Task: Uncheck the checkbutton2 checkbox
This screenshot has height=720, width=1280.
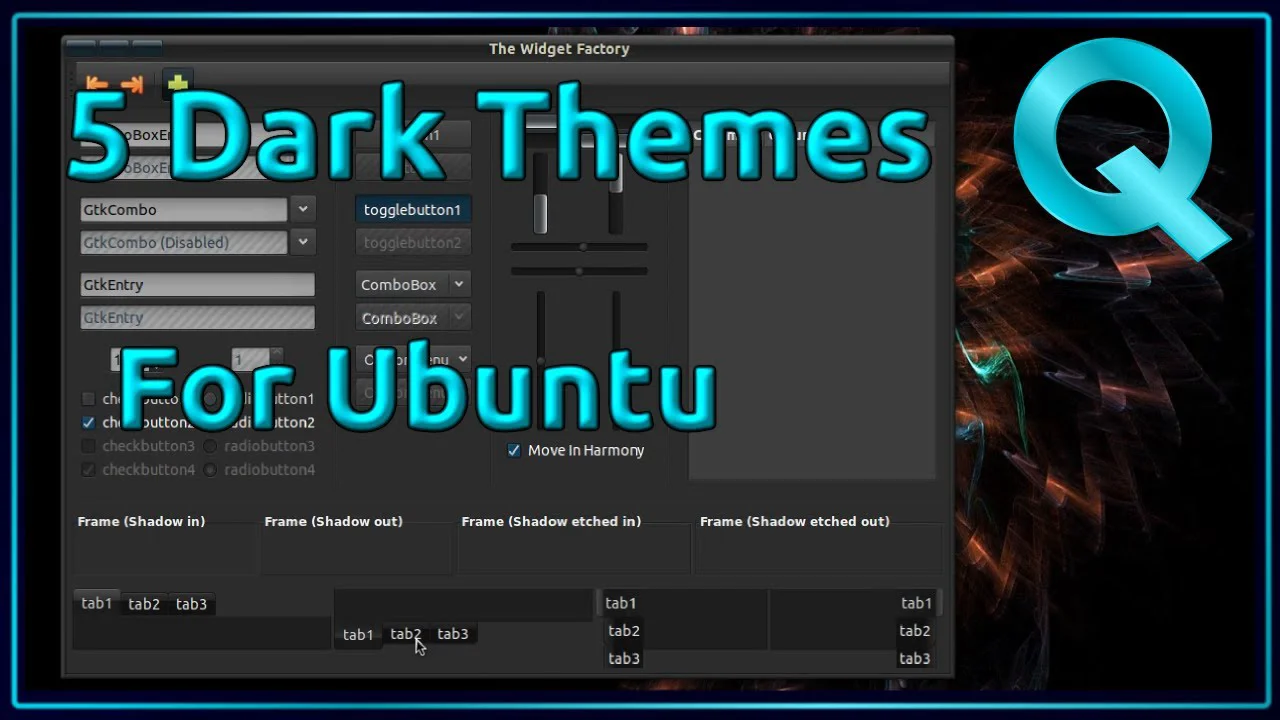Action: click(89, 423)
